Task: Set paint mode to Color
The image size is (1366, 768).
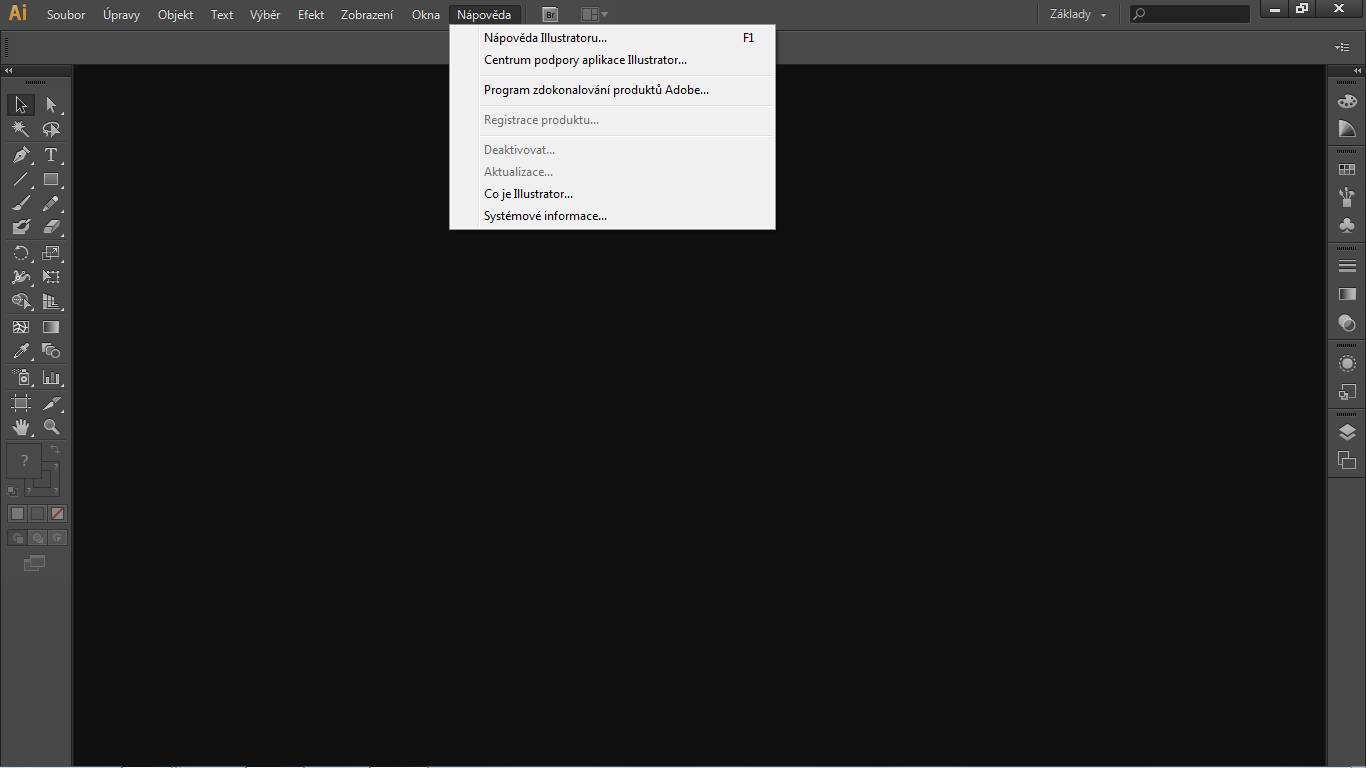Action: [17, 513]
